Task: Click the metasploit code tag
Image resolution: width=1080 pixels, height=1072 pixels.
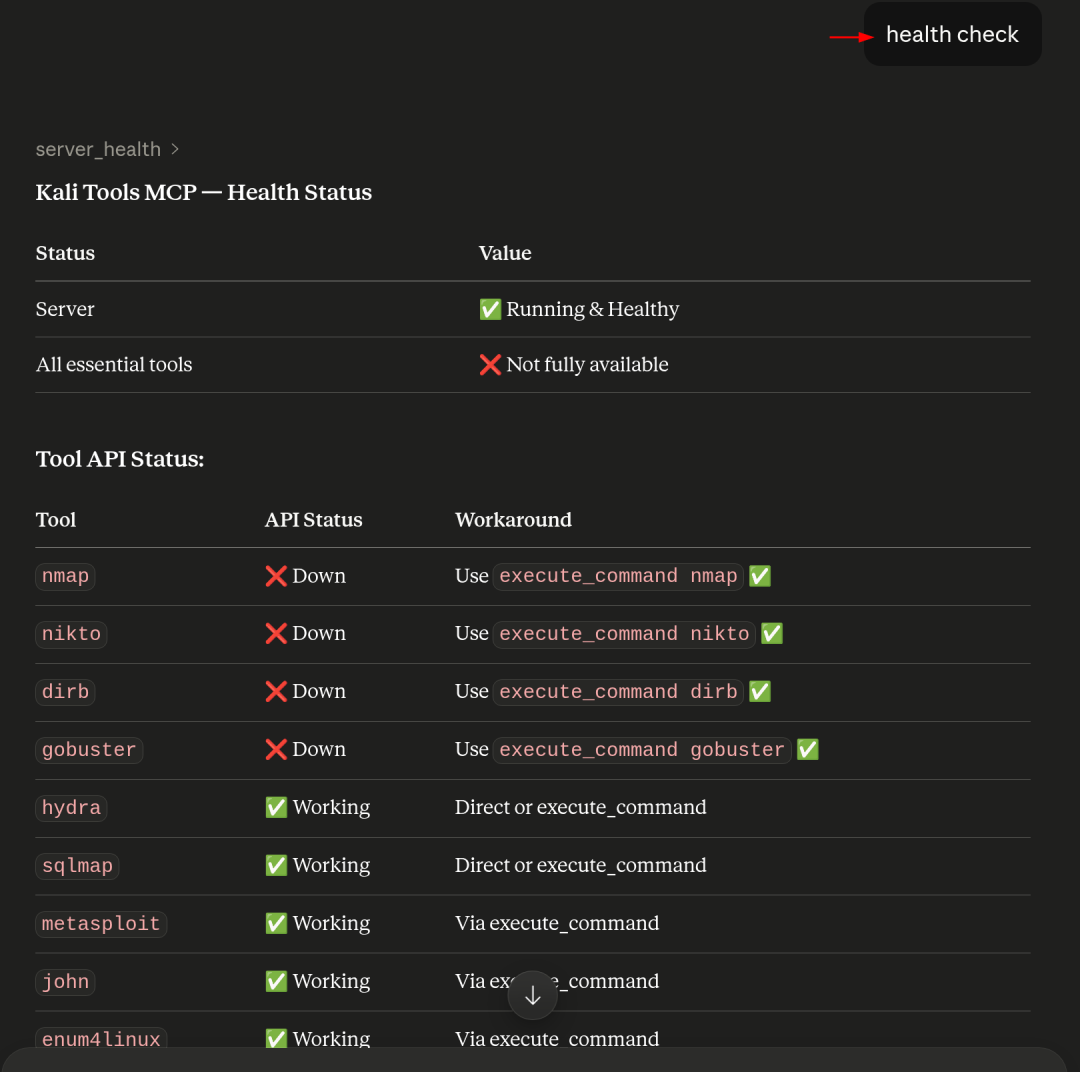Action: (x=101, y=923)
